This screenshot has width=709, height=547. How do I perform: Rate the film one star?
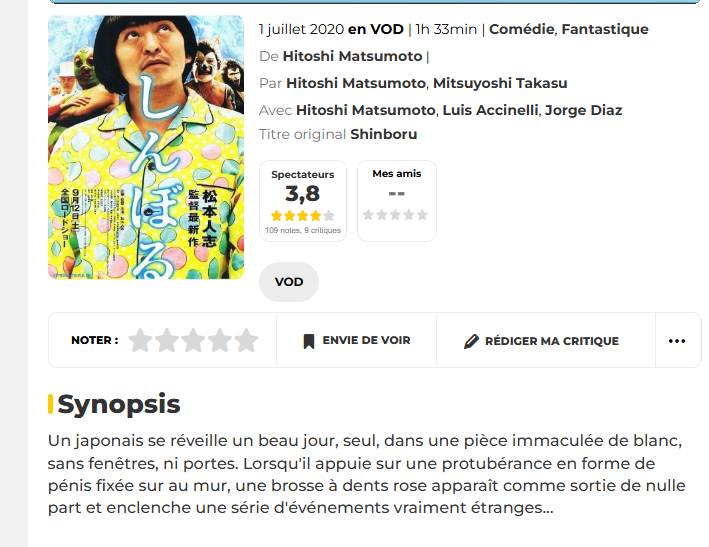point(140,341)
